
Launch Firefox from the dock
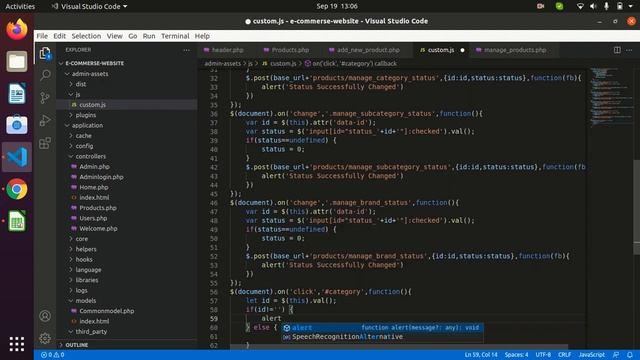(17, 29)
